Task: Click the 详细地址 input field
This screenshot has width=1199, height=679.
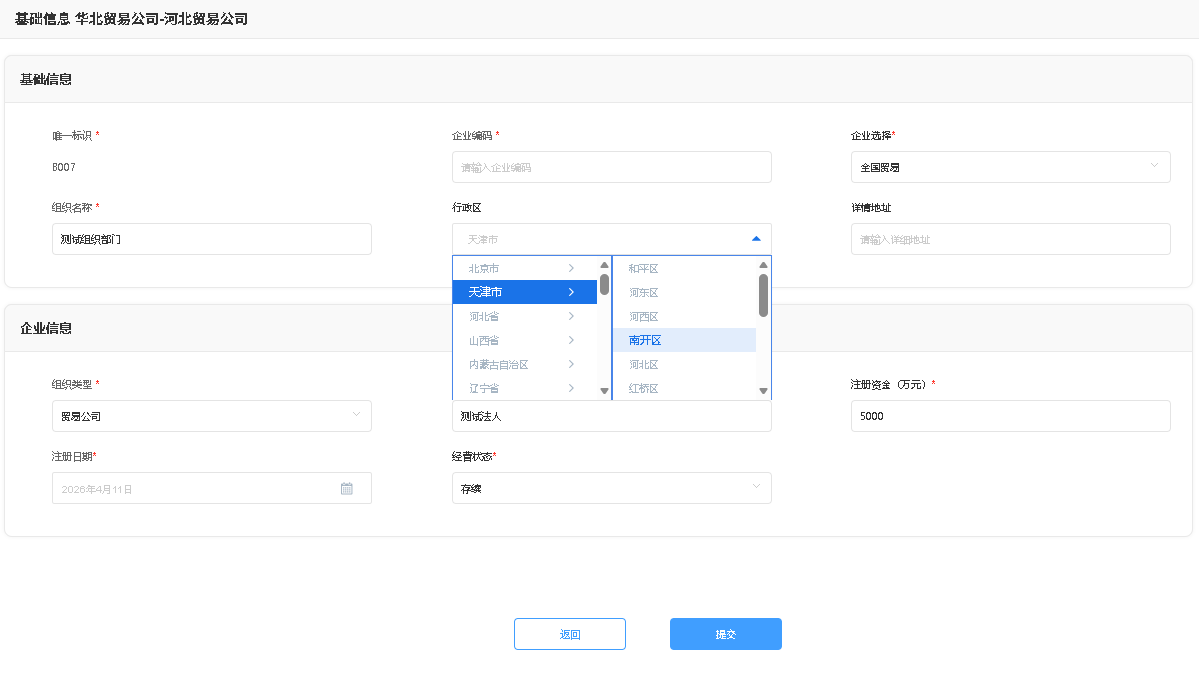Action: click(1010, 239)
